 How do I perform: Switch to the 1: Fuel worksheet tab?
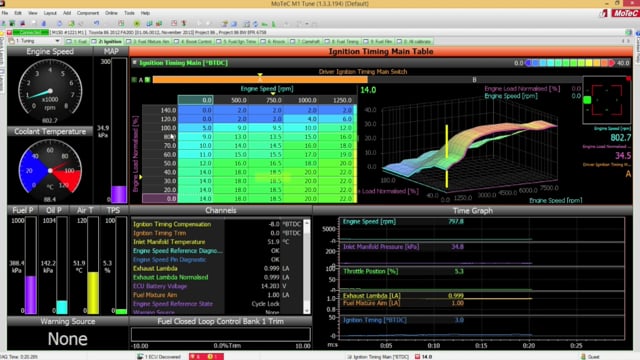pyautogui.click(x=77, y=42)
